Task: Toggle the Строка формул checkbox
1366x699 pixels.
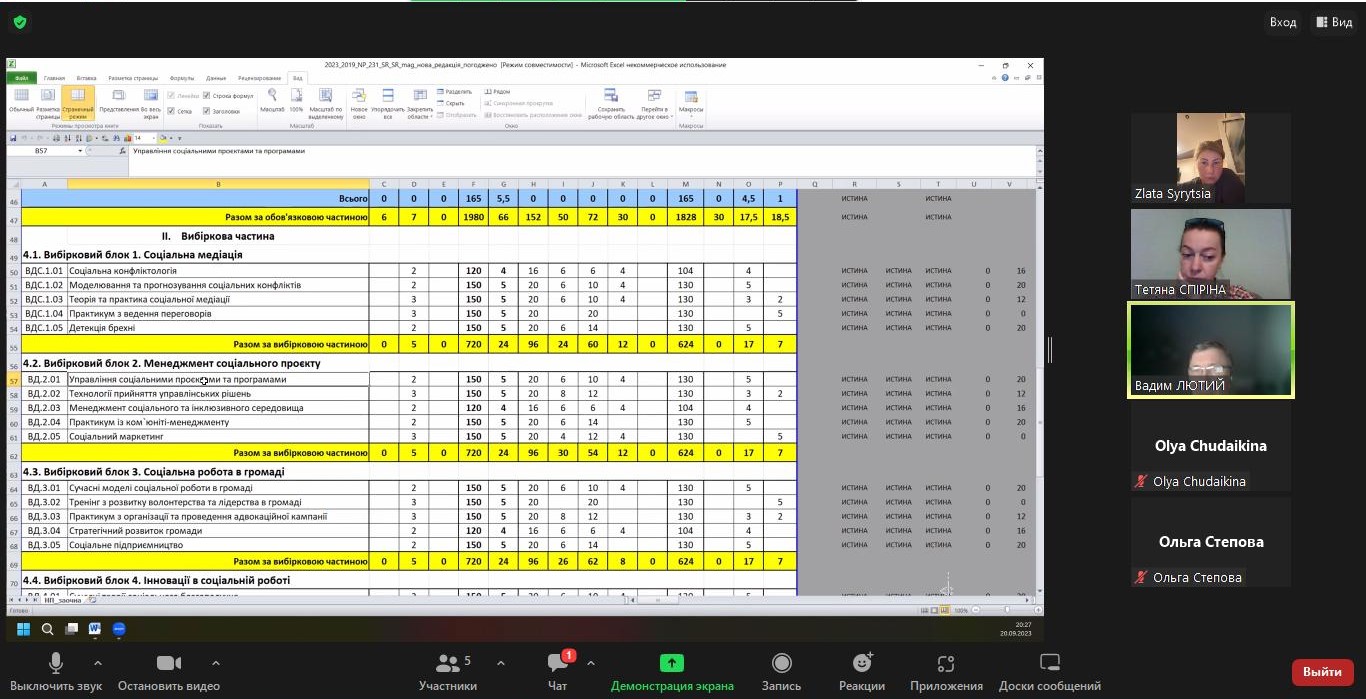Action: 207,96
